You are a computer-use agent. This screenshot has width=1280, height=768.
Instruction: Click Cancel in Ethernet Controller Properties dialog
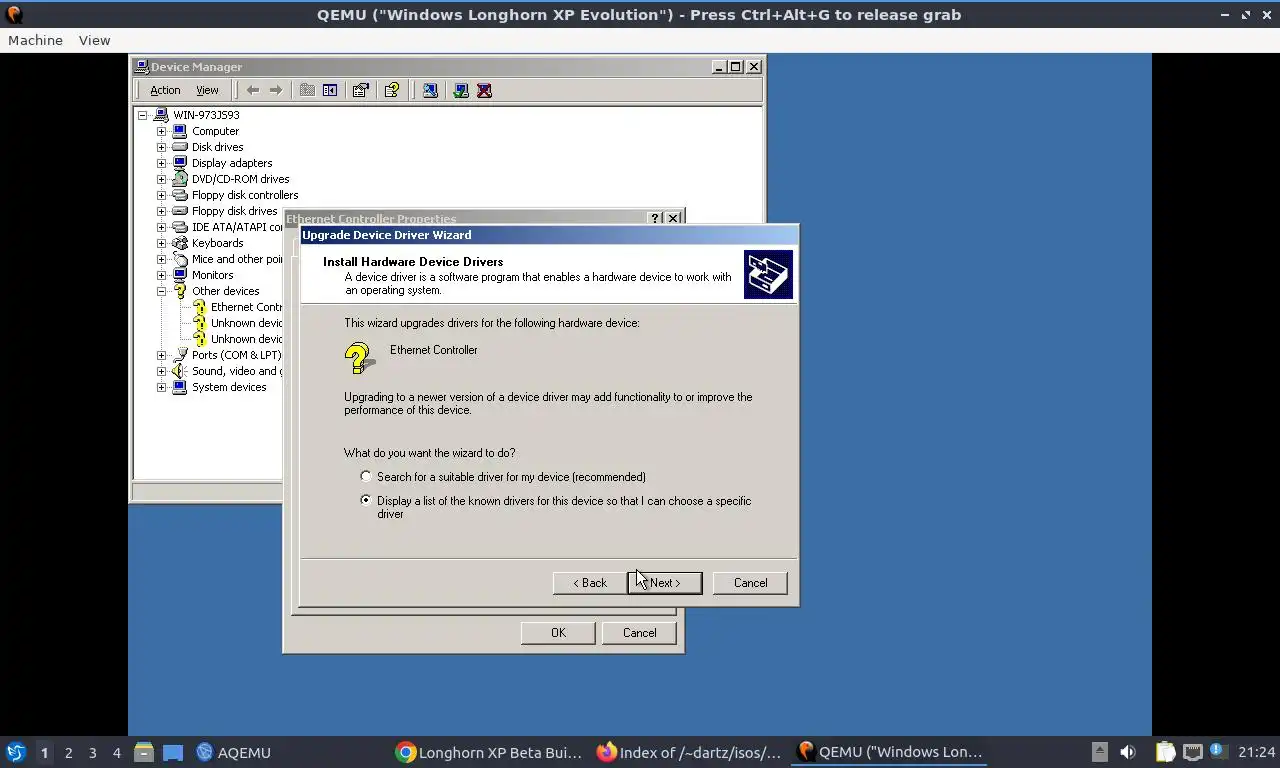click(x=639, y=633)
